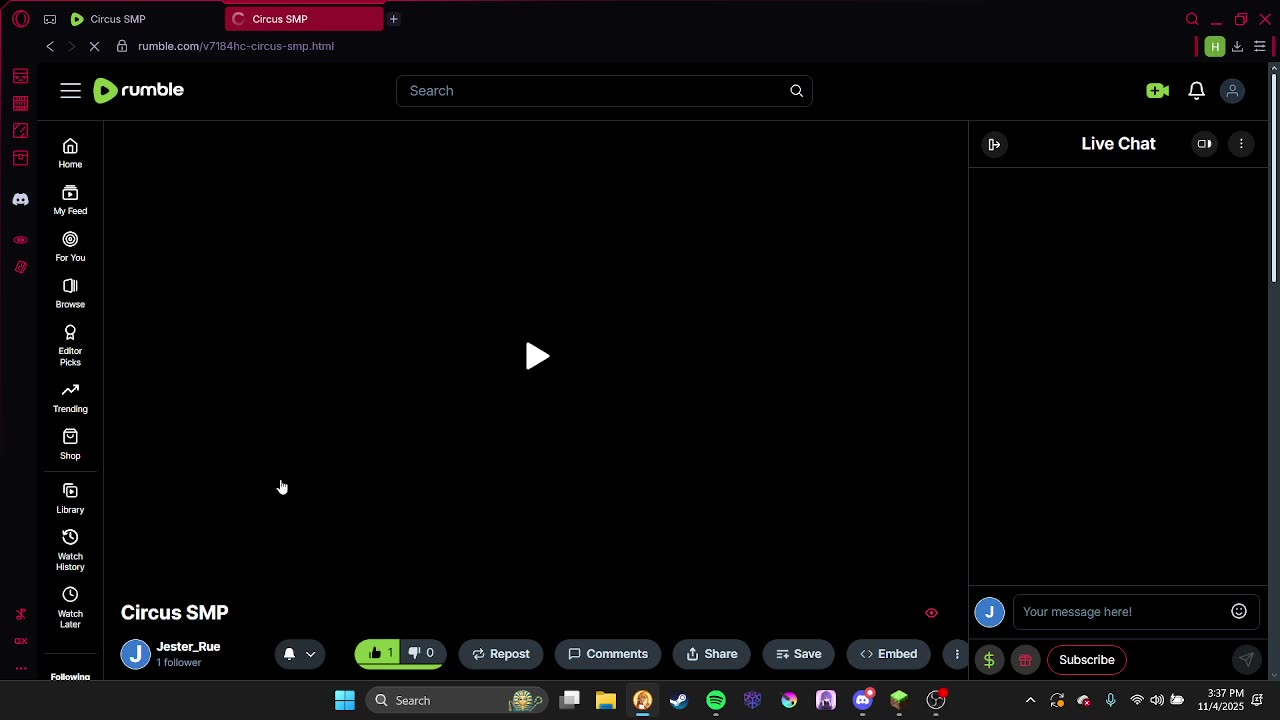
Task: Open the Rumble Shop
Action: pyautogui.click(x=70, y=444)
